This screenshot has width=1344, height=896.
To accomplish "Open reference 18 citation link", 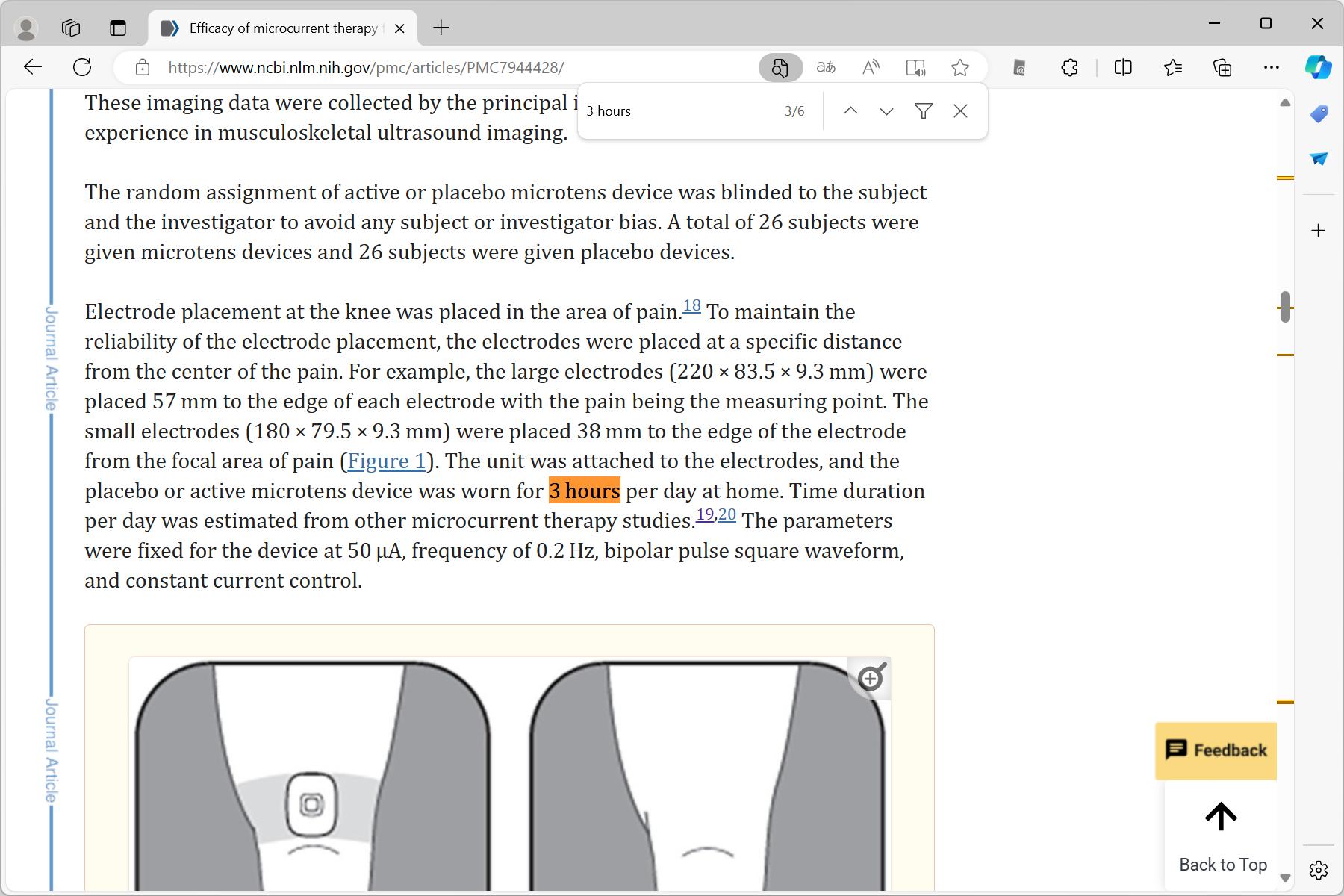I will click(x=691, y=305).
